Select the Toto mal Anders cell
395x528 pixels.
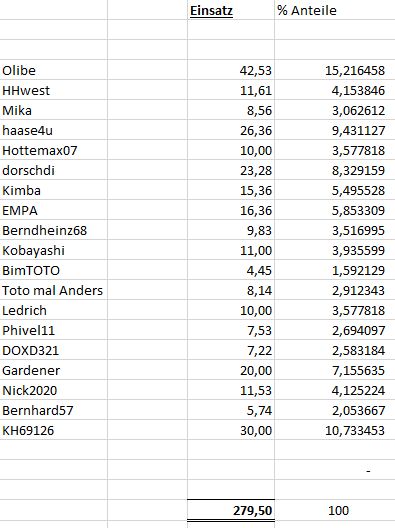tap(54, 290)
